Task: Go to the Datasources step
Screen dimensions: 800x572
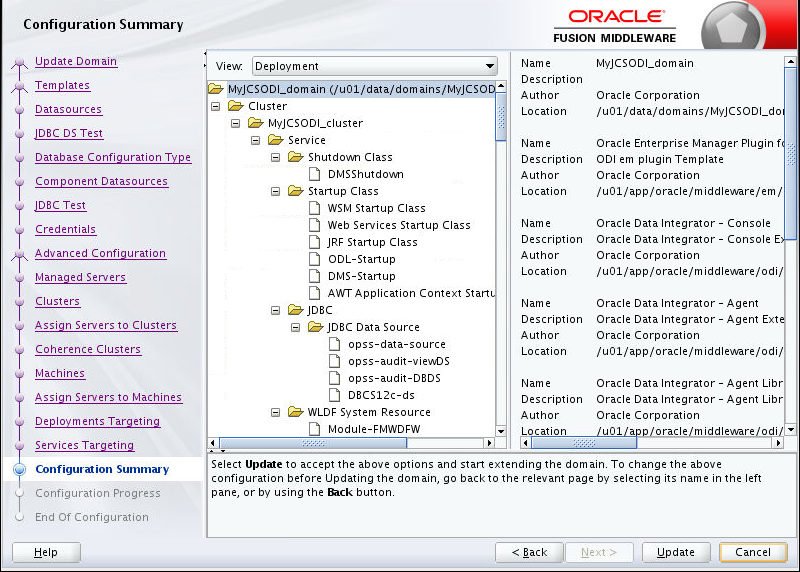Action: (x=68, y=109)
